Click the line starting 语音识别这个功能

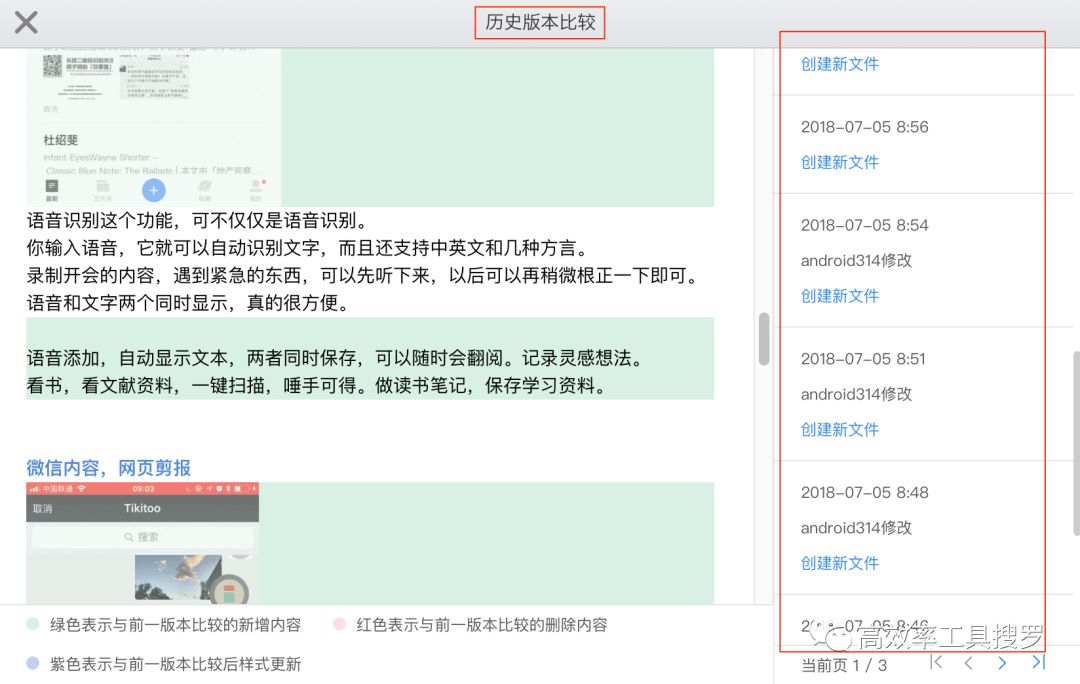(x=198, y=220)
